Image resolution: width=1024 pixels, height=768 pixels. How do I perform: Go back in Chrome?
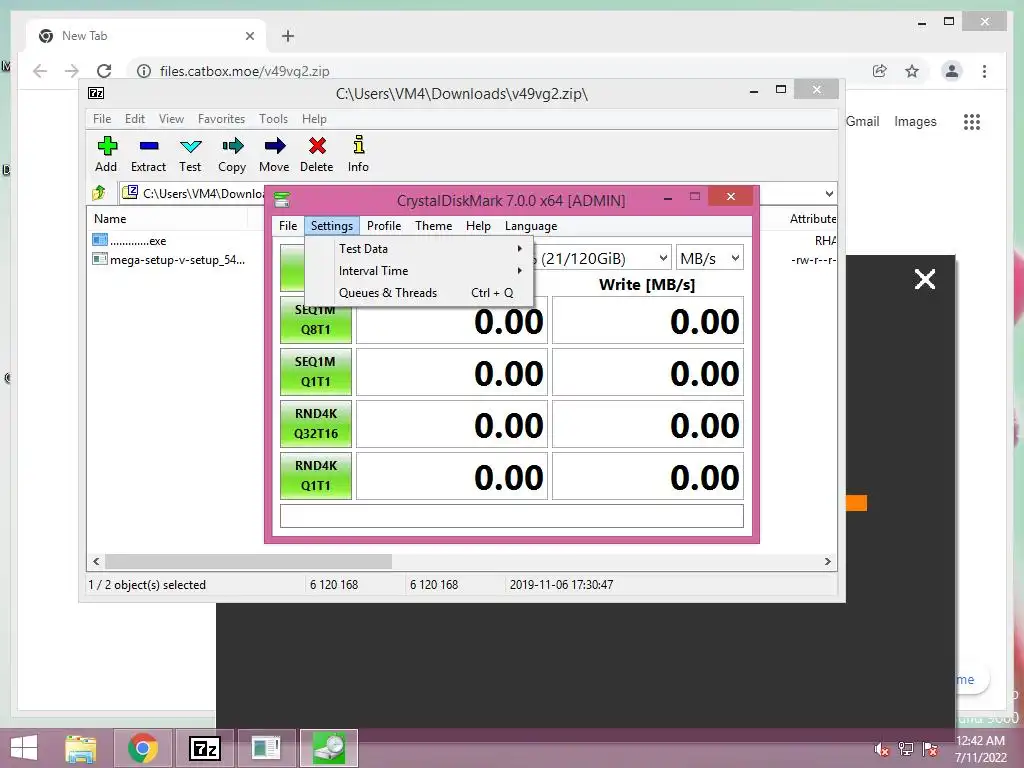point(40,71)
